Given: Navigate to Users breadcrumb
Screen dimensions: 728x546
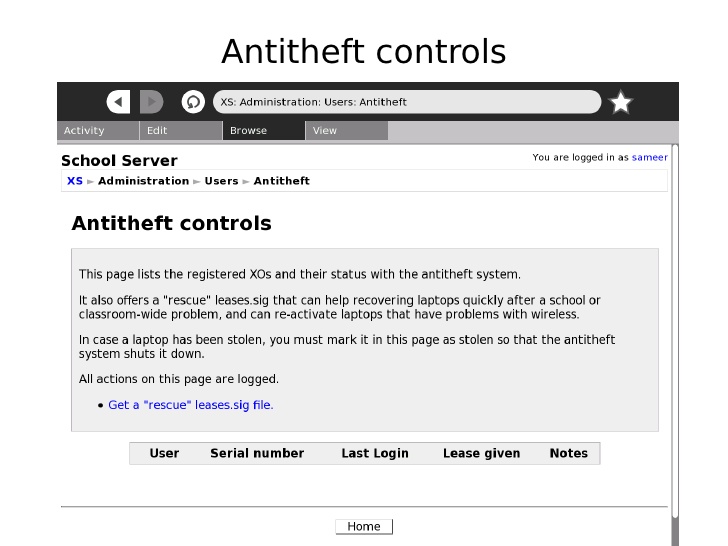Looking at the screenshot, I should click(221, 181).
